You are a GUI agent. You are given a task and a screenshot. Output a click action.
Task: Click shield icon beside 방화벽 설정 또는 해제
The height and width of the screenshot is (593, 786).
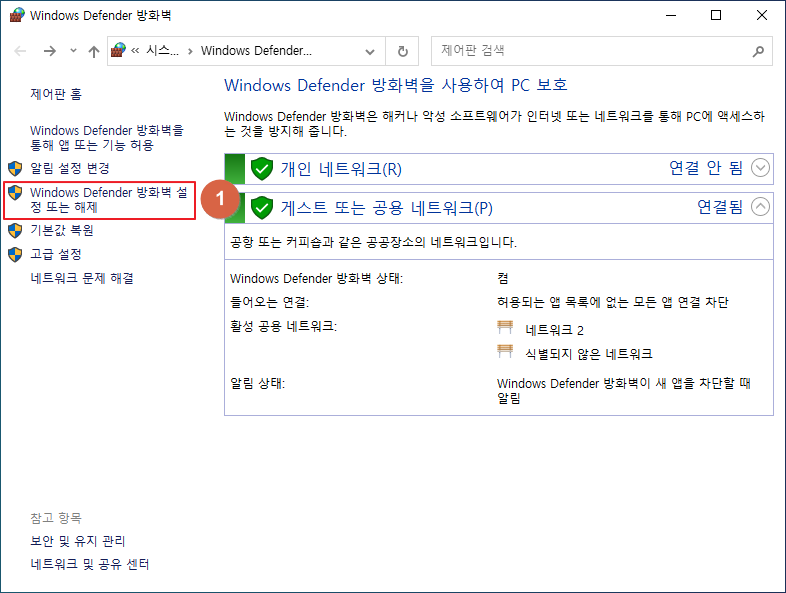15,192
